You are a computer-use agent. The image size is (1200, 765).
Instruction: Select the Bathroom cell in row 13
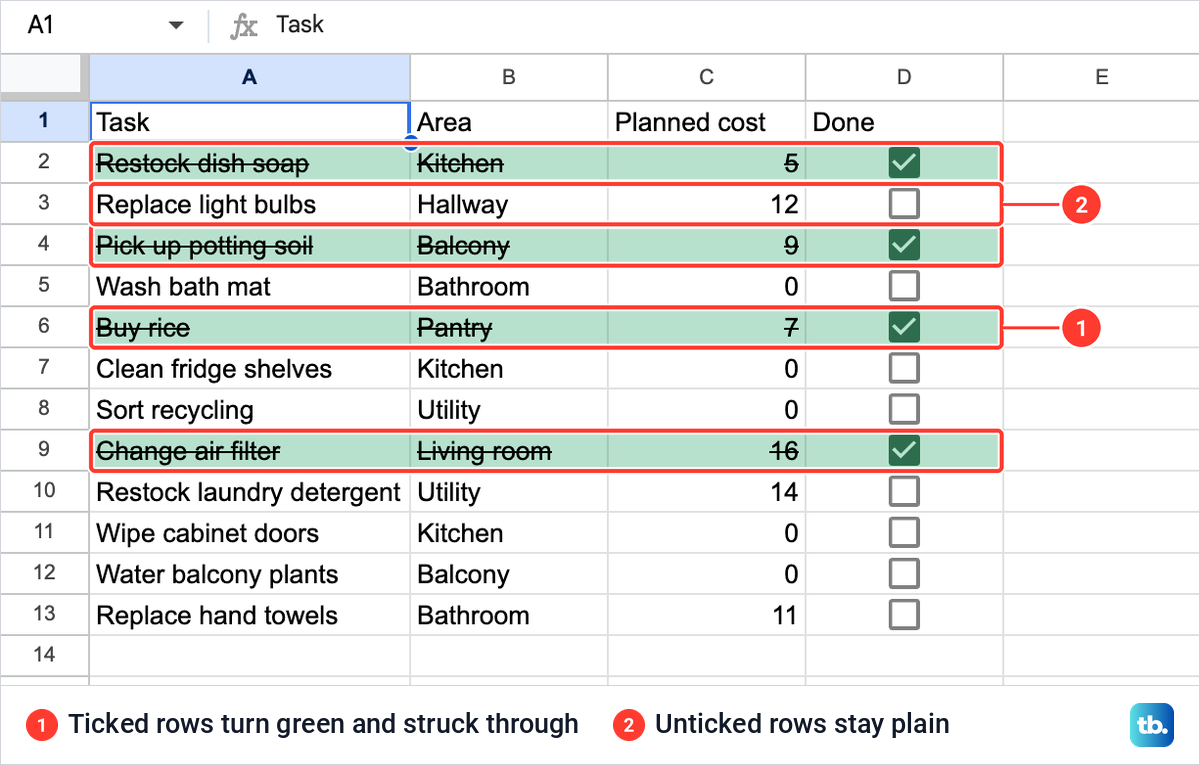coord(509,615)
